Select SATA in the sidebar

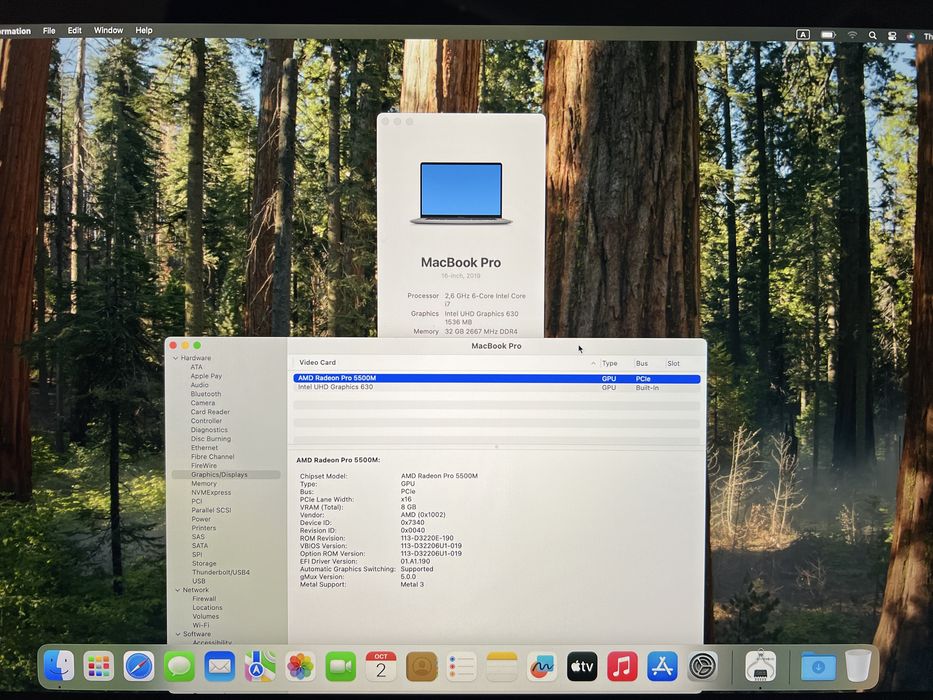(x=200, y=546)
